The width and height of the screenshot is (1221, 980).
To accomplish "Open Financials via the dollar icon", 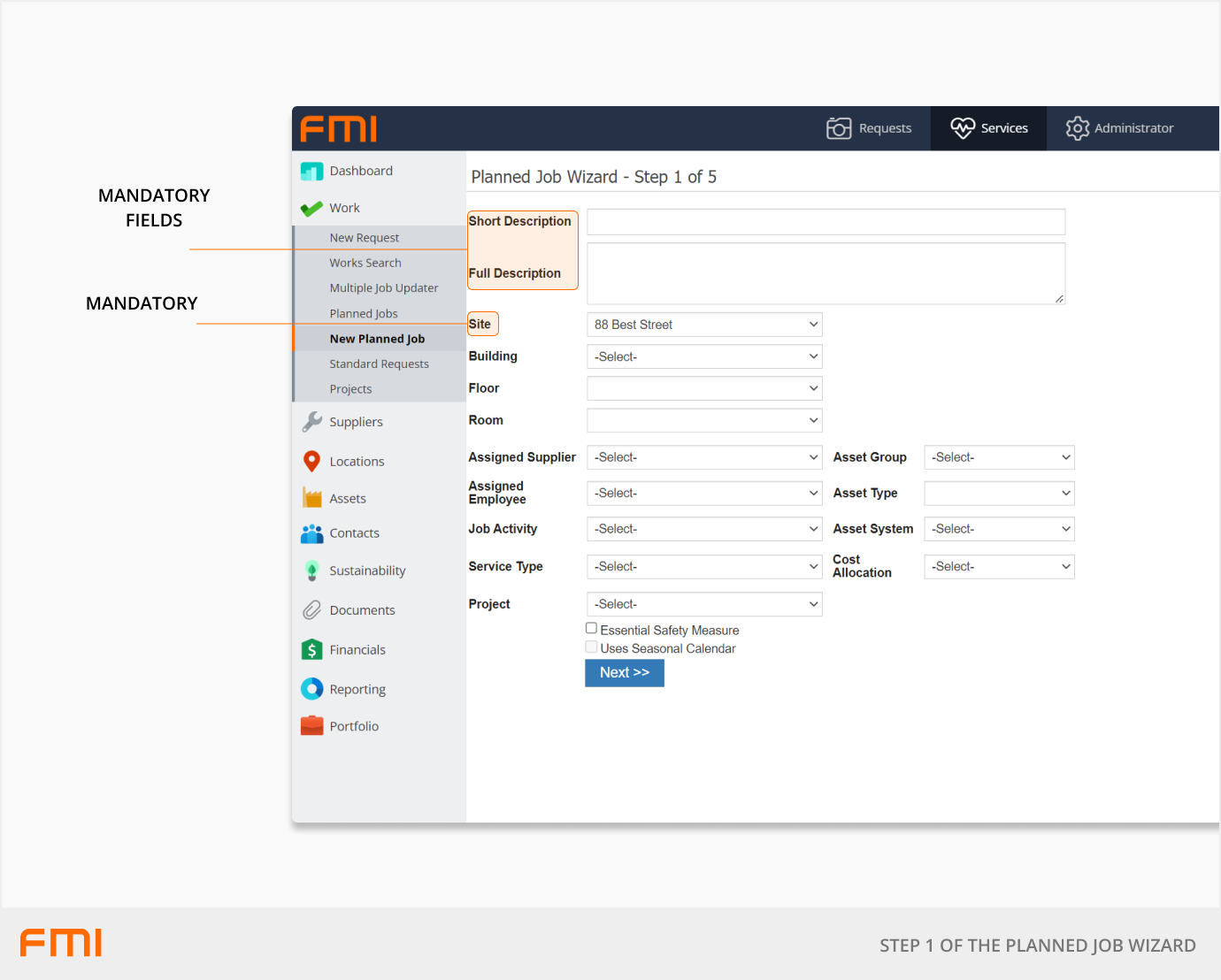I will point(311,650).
